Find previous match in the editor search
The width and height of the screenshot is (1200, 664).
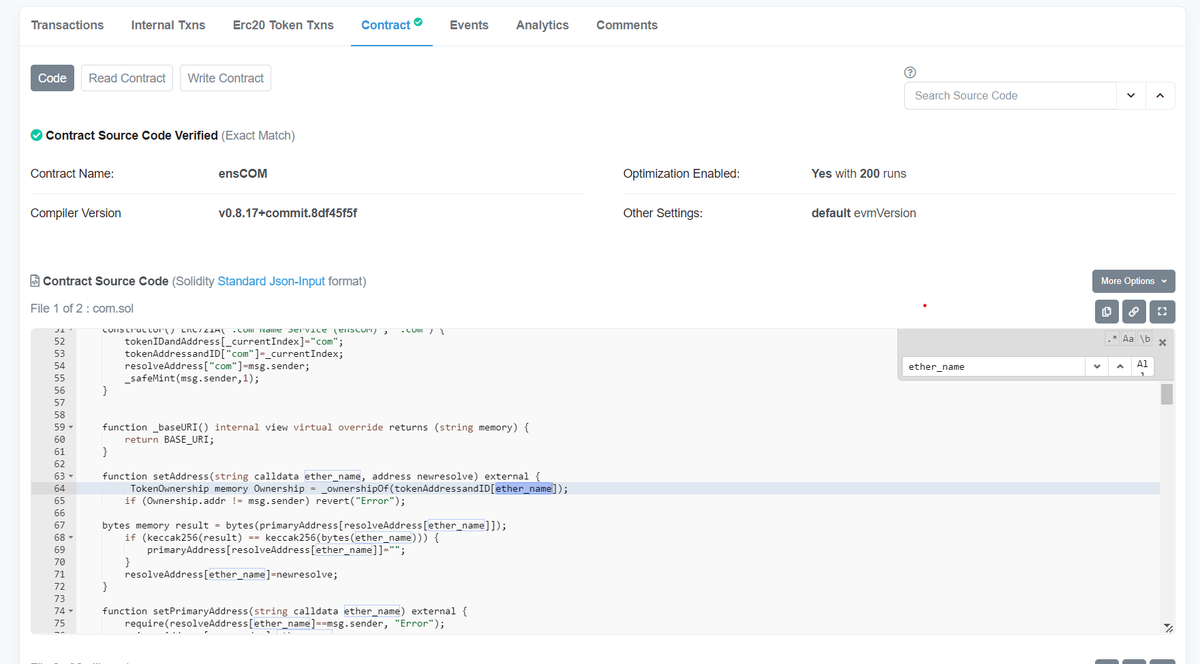pos(1120,366)
